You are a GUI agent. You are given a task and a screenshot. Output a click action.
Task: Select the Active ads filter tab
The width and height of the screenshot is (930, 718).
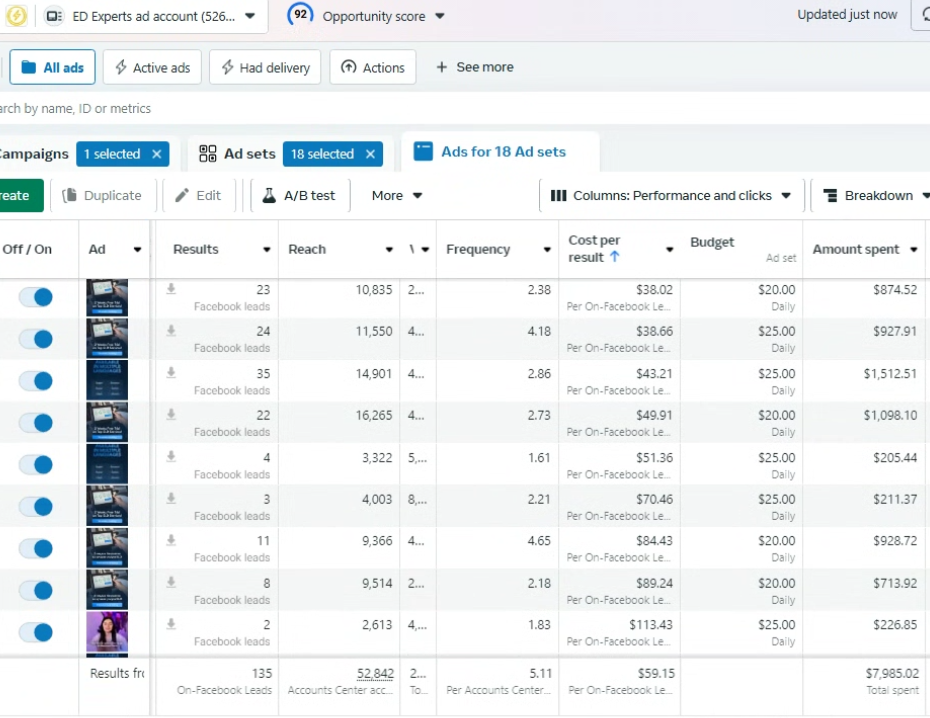(x=152, y=68)
